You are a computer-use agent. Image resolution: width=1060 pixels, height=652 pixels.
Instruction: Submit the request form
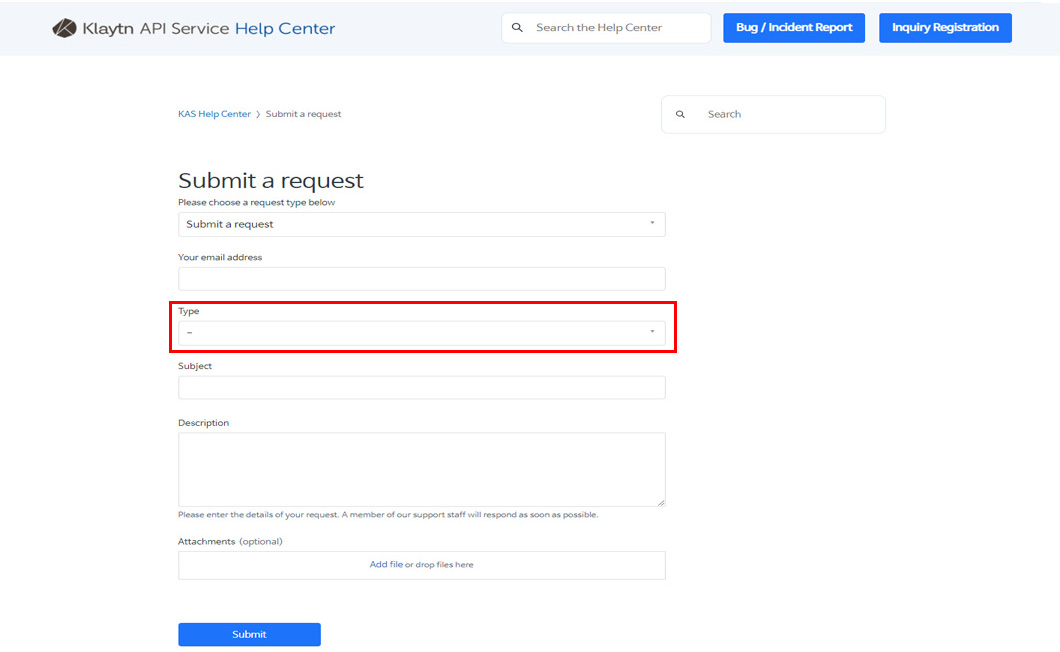point(249,634)
